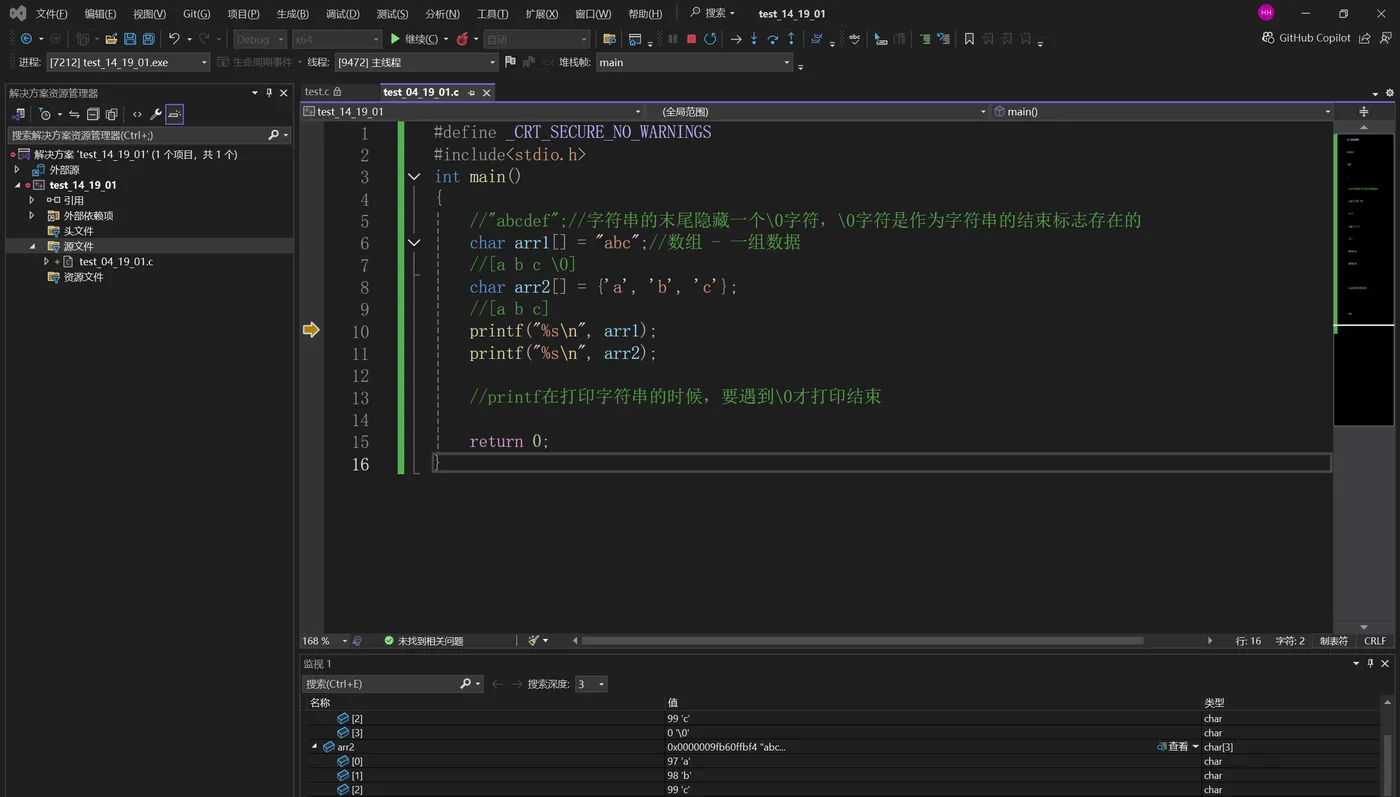Stop debugging with the red square icon
This screenshot has width=1400, height=797.
click(x=691, y=39)
